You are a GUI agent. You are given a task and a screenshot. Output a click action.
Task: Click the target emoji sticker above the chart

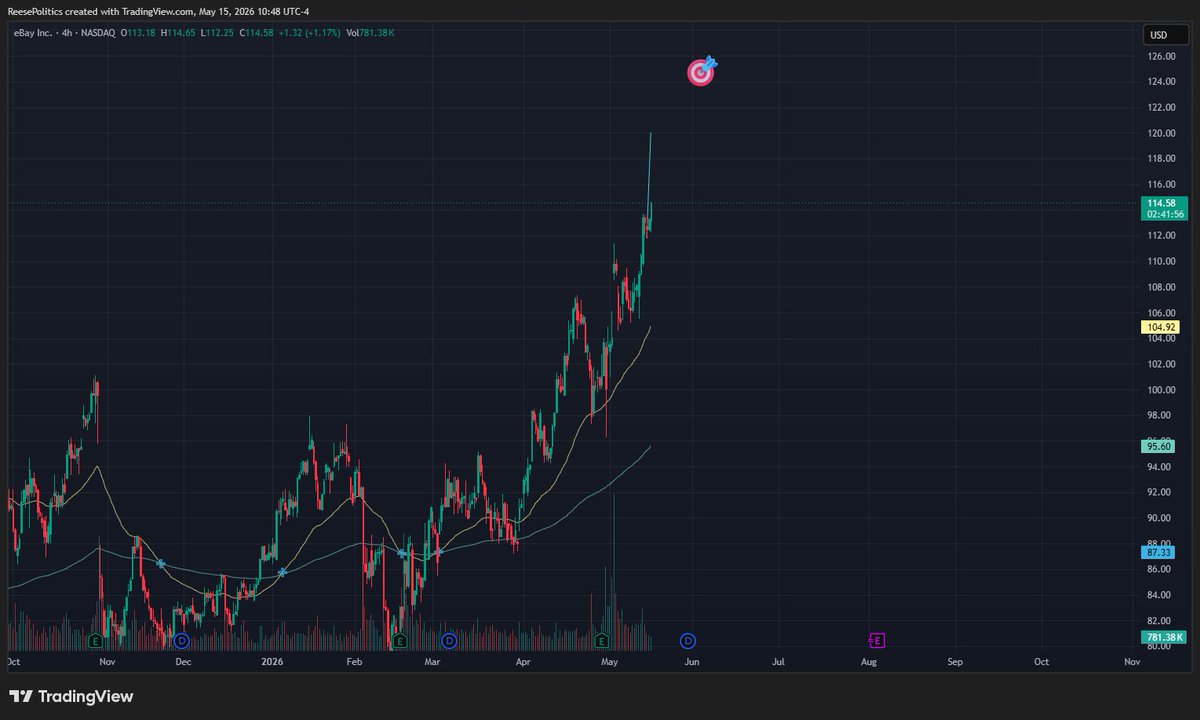[x=702, y=71]
